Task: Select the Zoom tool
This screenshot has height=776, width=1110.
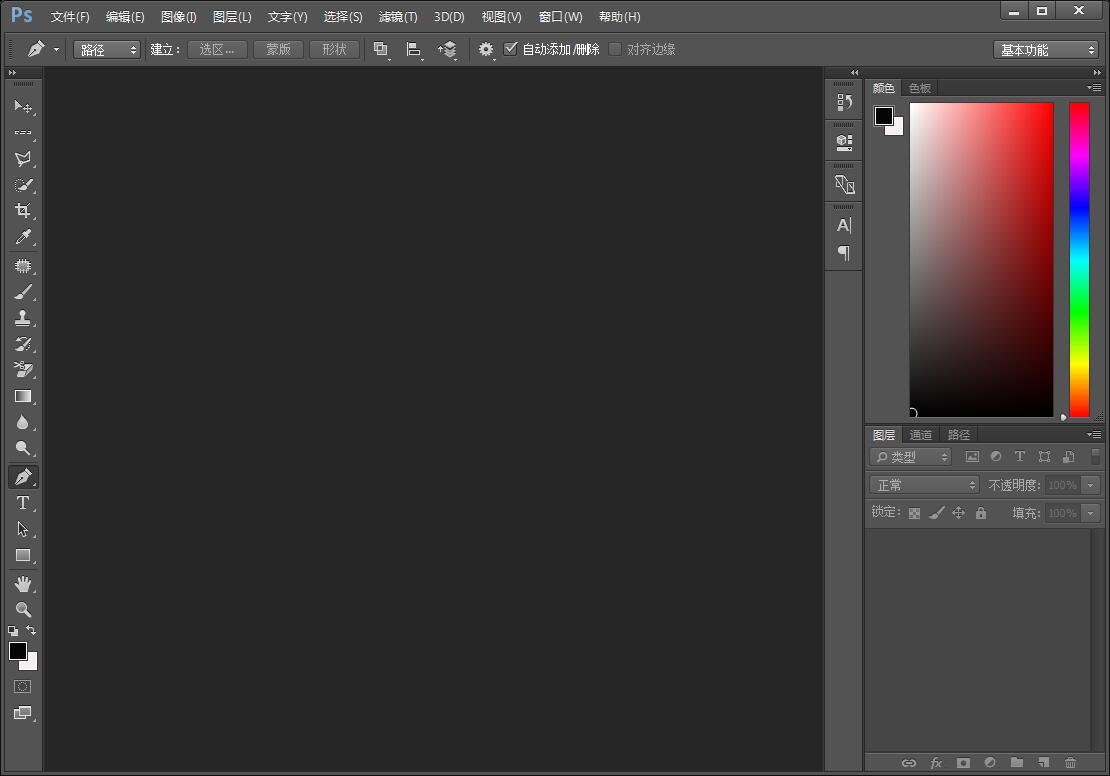Action: pos(22,609)
